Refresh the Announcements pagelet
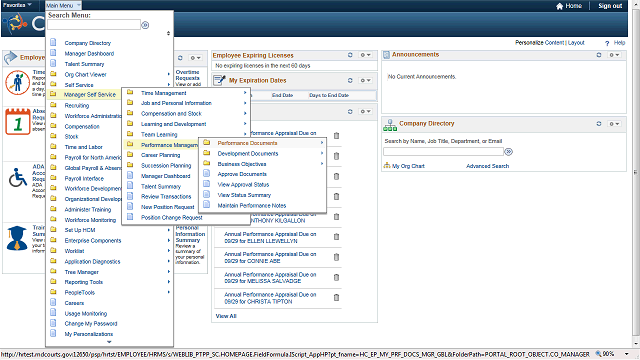The image size is (640, 360). (x=599, y=55)
